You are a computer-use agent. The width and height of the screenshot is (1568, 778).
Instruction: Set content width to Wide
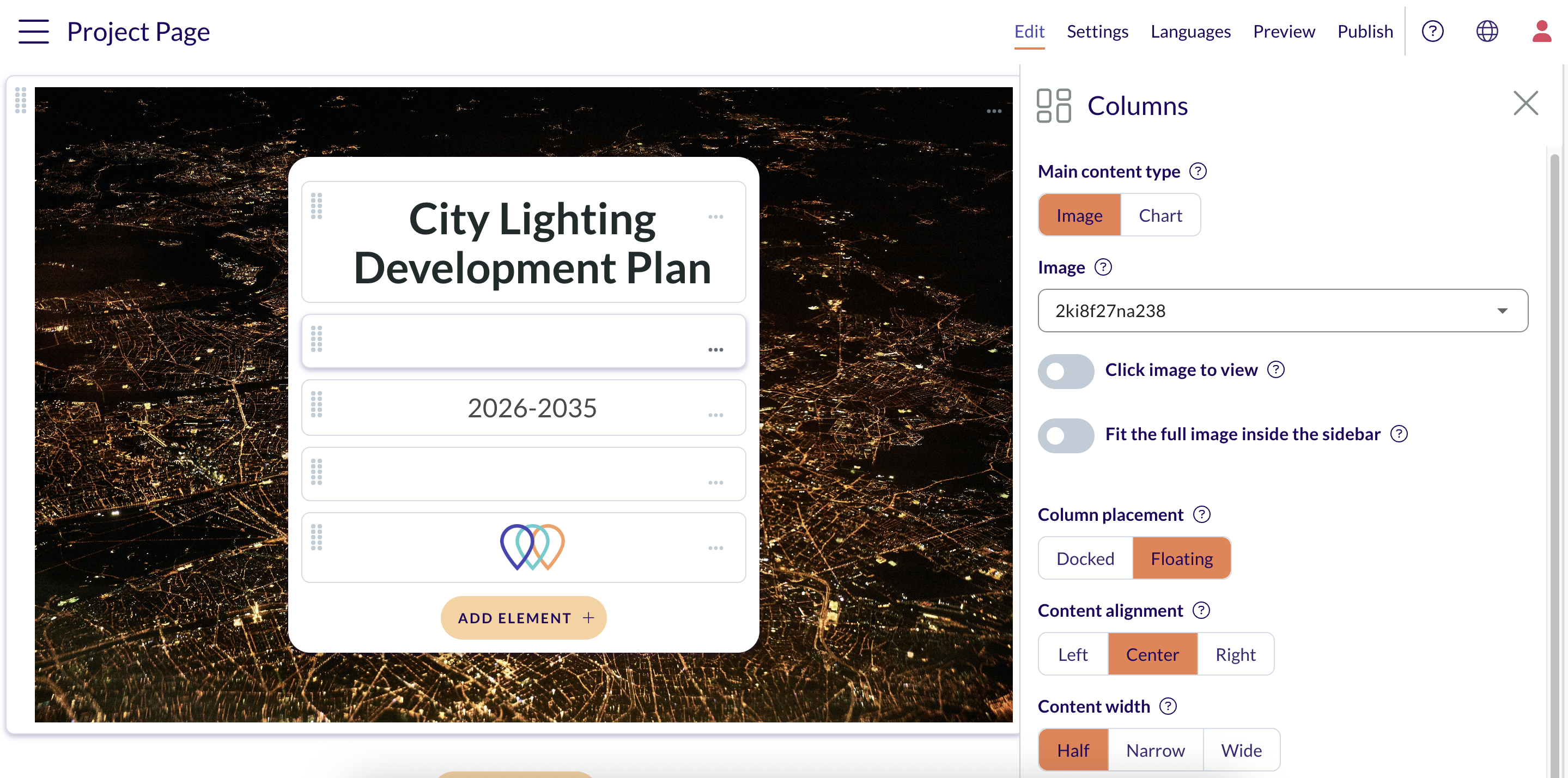[x=1241, y=750]
